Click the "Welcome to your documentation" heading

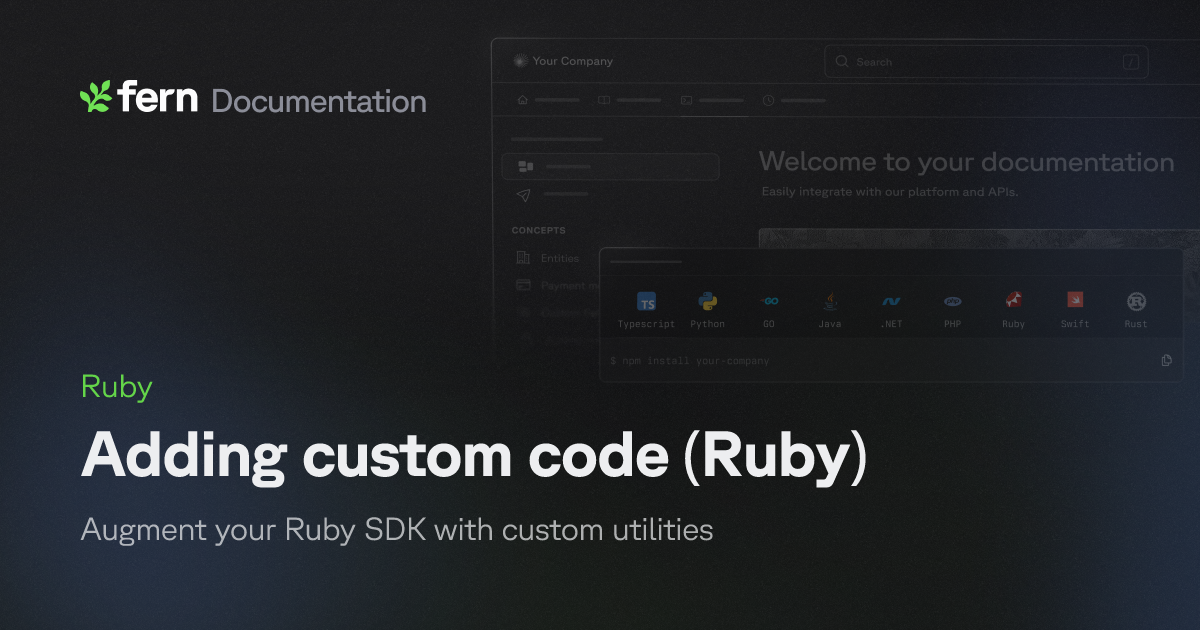[x=967, y=162]
